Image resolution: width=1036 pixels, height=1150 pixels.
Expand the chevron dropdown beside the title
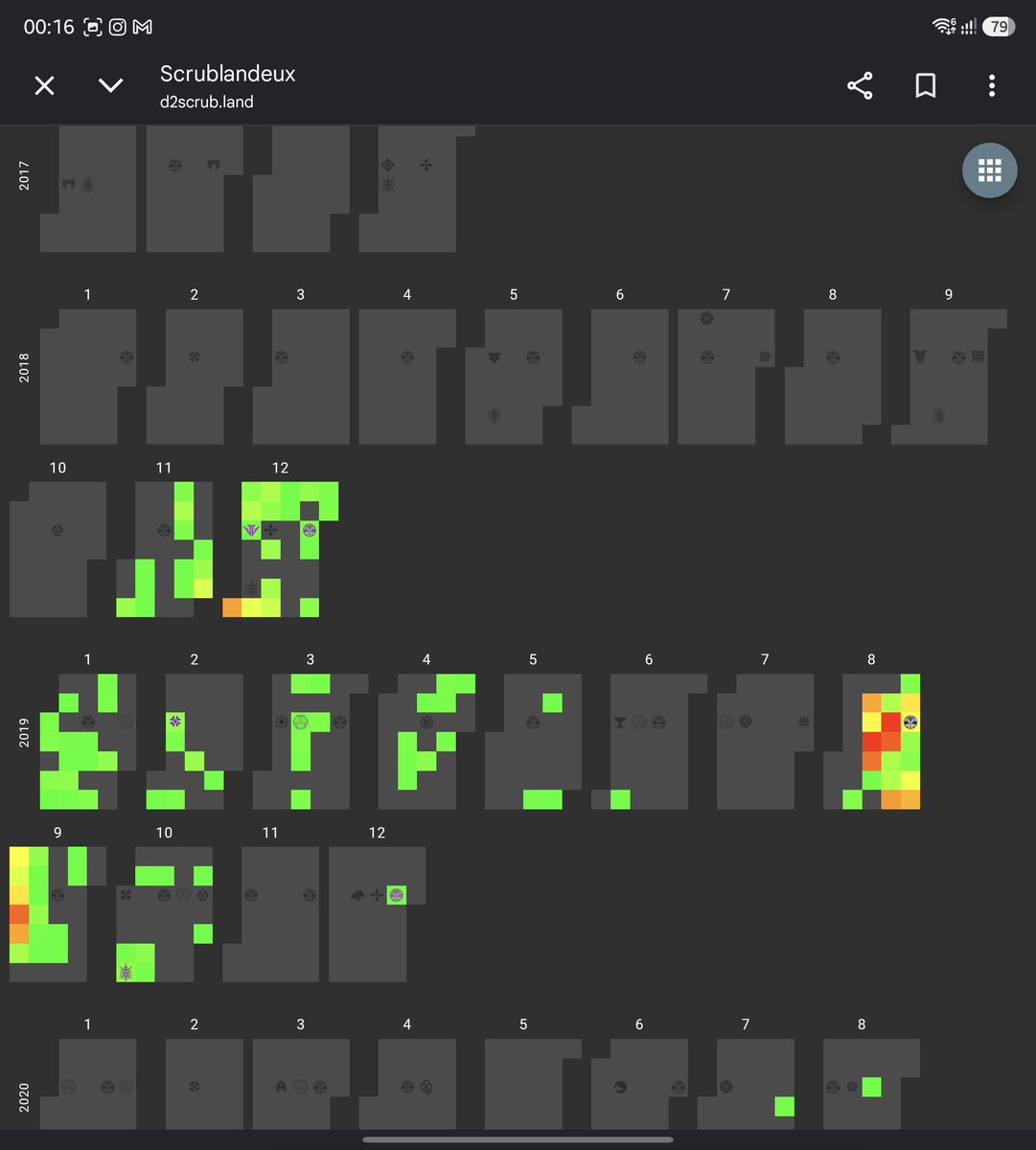(x=111, y=86)
